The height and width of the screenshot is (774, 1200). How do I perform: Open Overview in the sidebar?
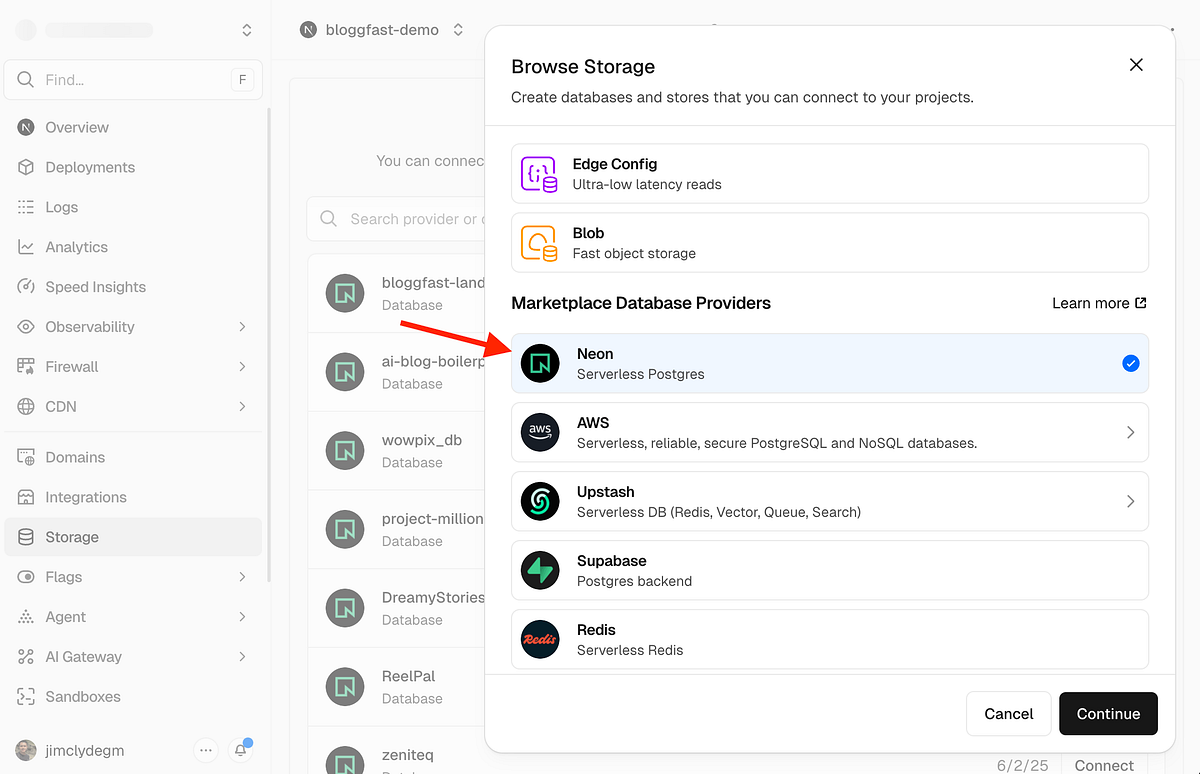tap(133, 127)
